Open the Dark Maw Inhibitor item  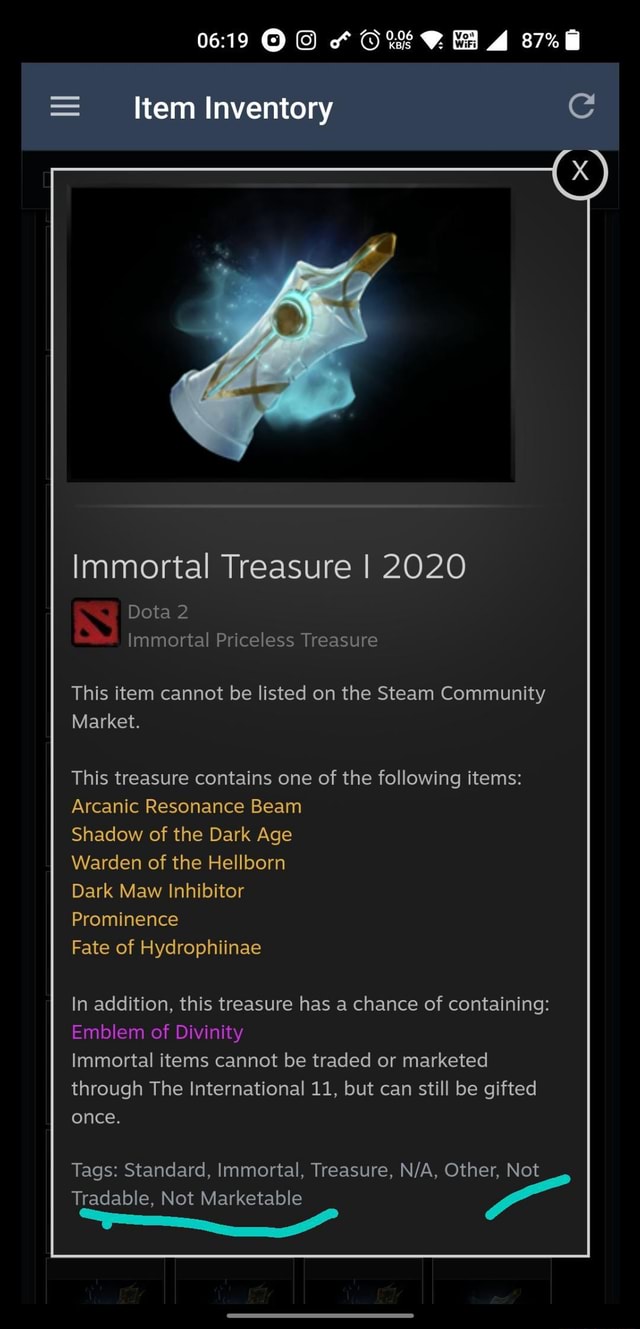tap(157, 891)
